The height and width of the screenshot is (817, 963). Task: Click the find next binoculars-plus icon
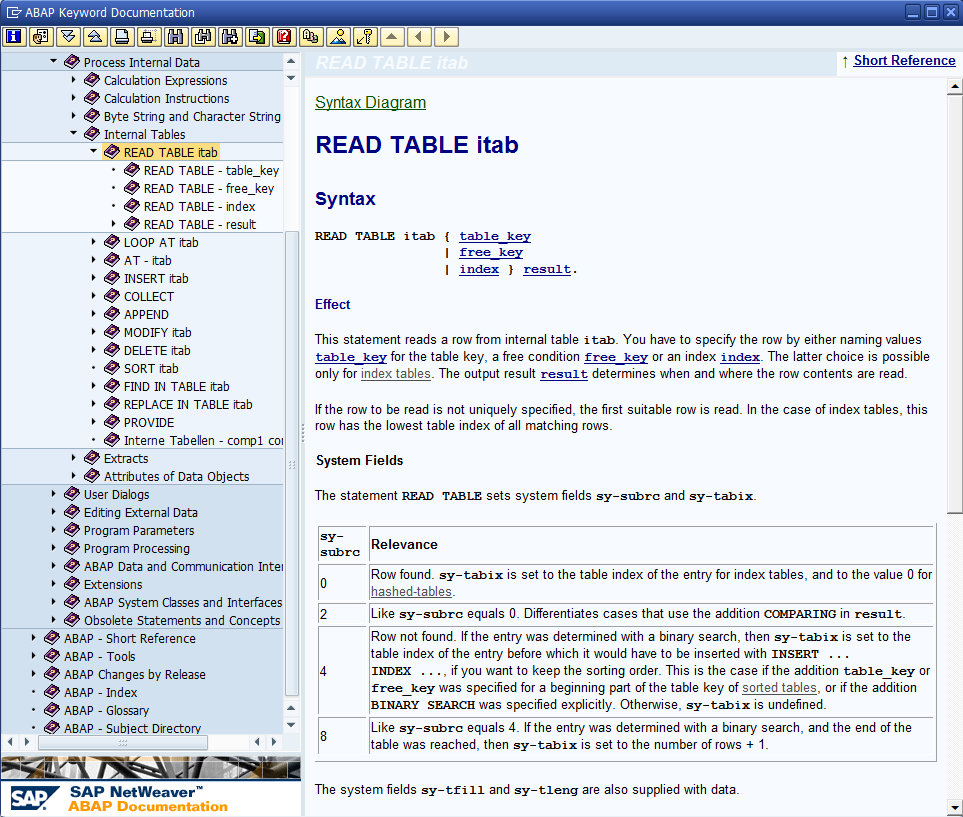coord(230,37)
